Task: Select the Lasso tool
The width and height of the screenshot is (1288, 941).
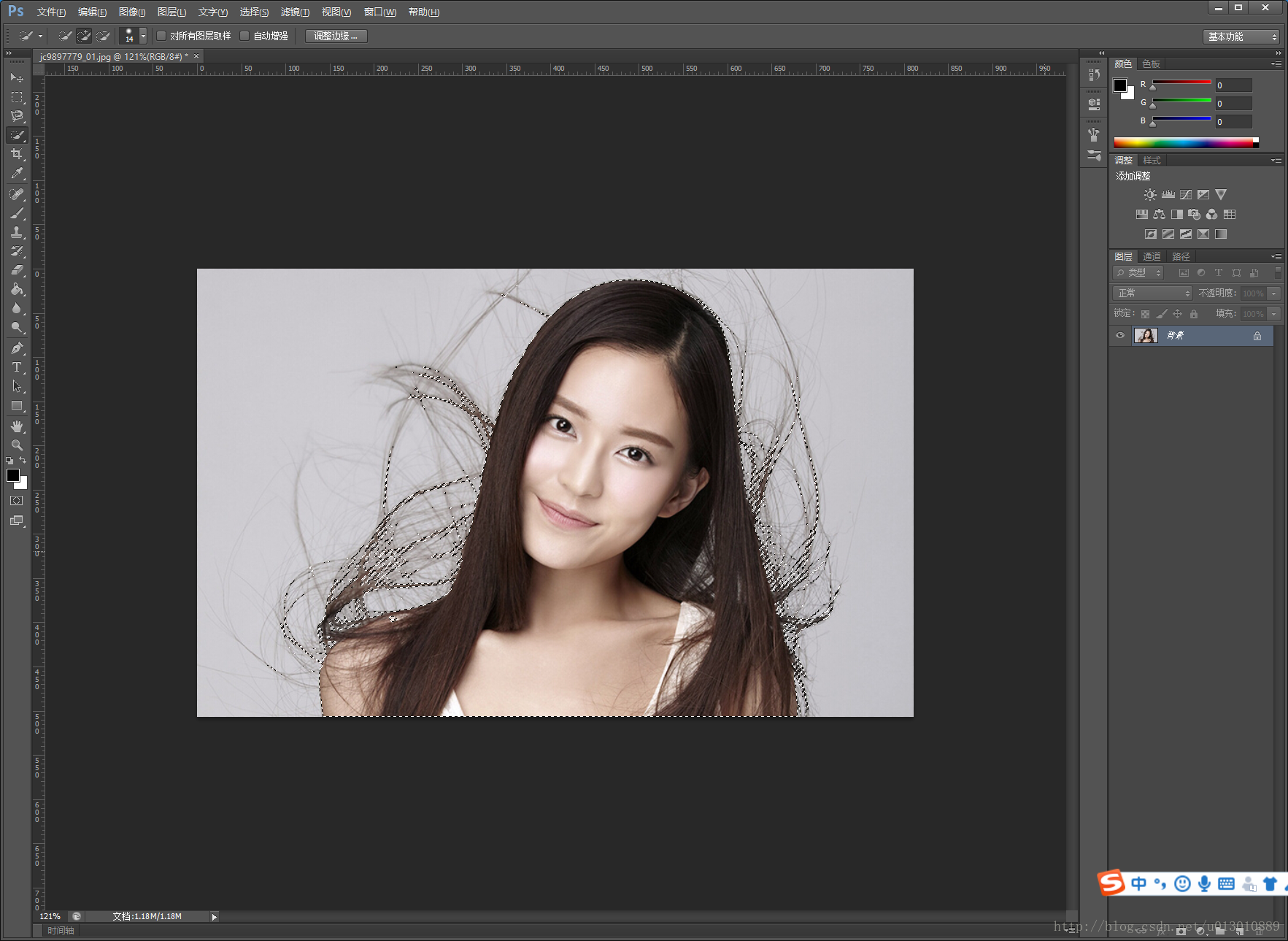Action: pos(17,115)
